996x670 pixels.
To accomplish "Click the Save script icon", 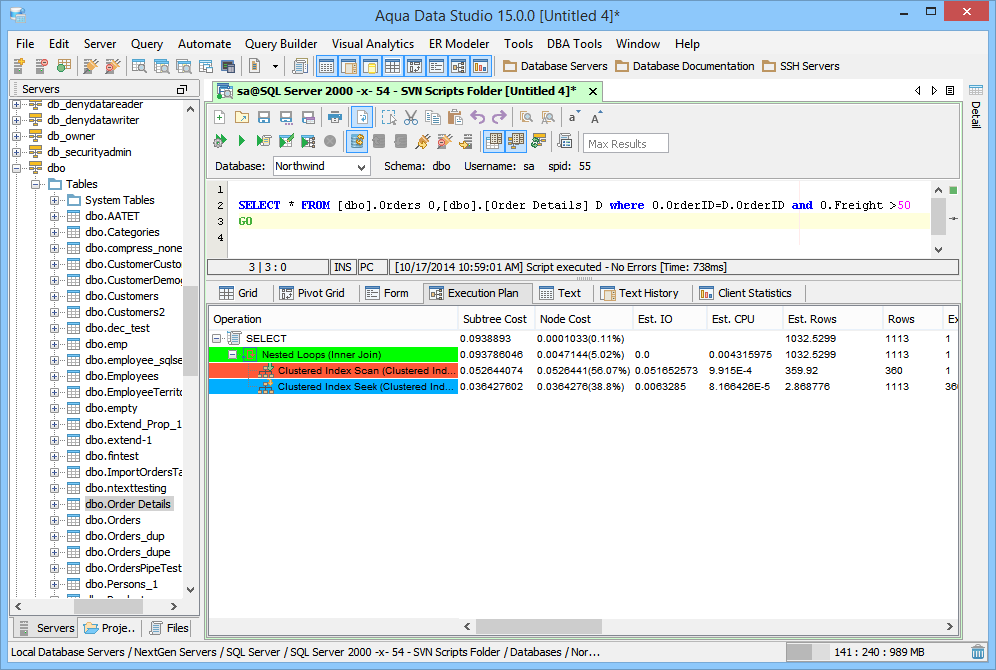I will 264,117.
